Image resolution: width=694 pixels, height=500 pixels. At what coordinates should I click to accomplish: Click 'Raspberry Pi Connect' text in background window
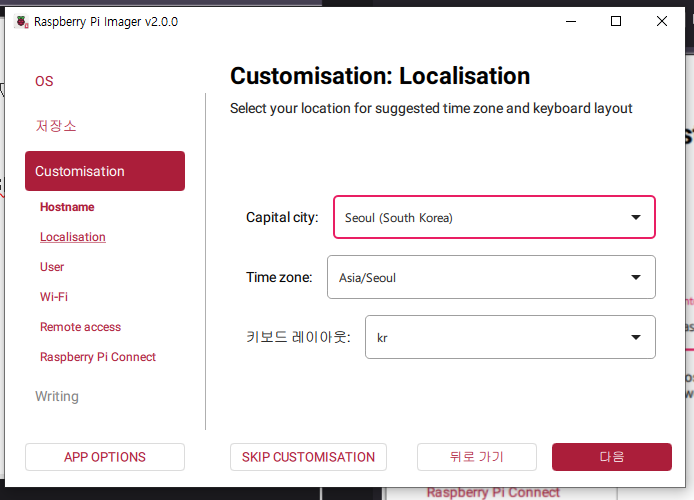tap(493, 492)
